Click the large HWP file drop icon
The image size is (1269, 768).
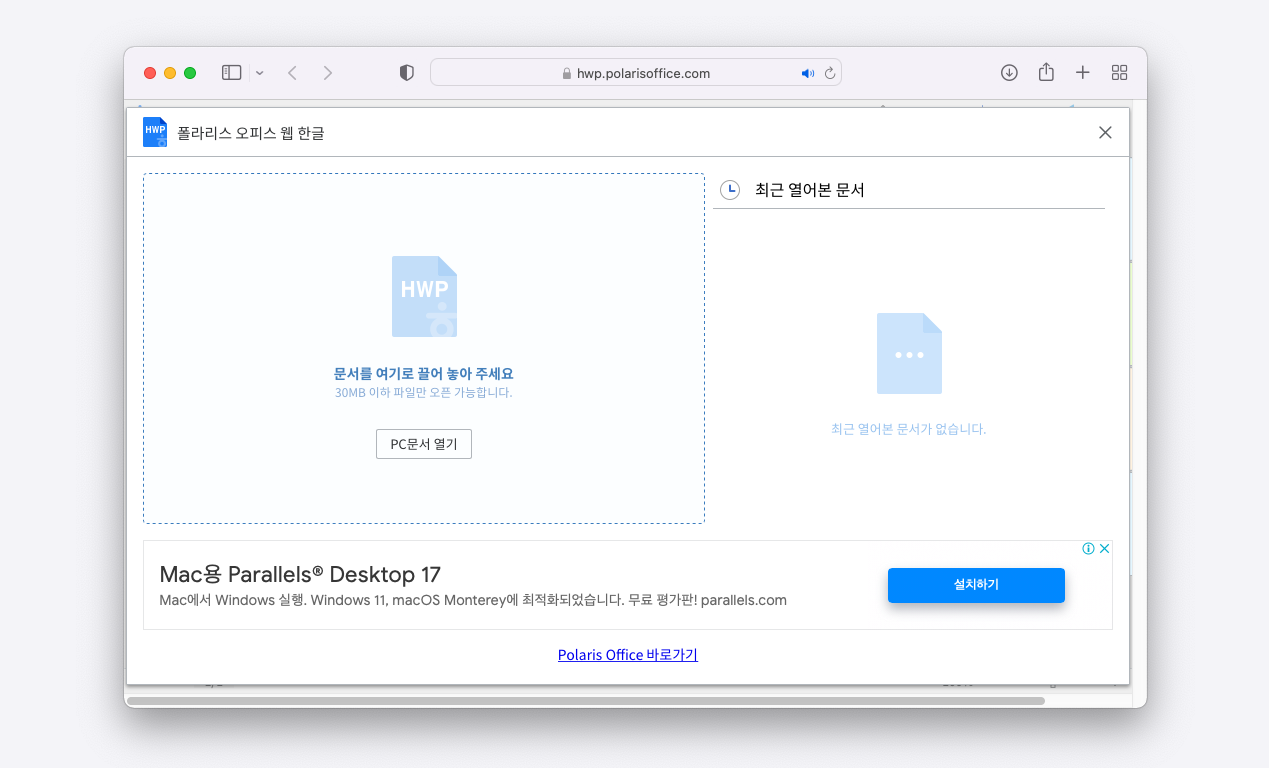point(424,296)
